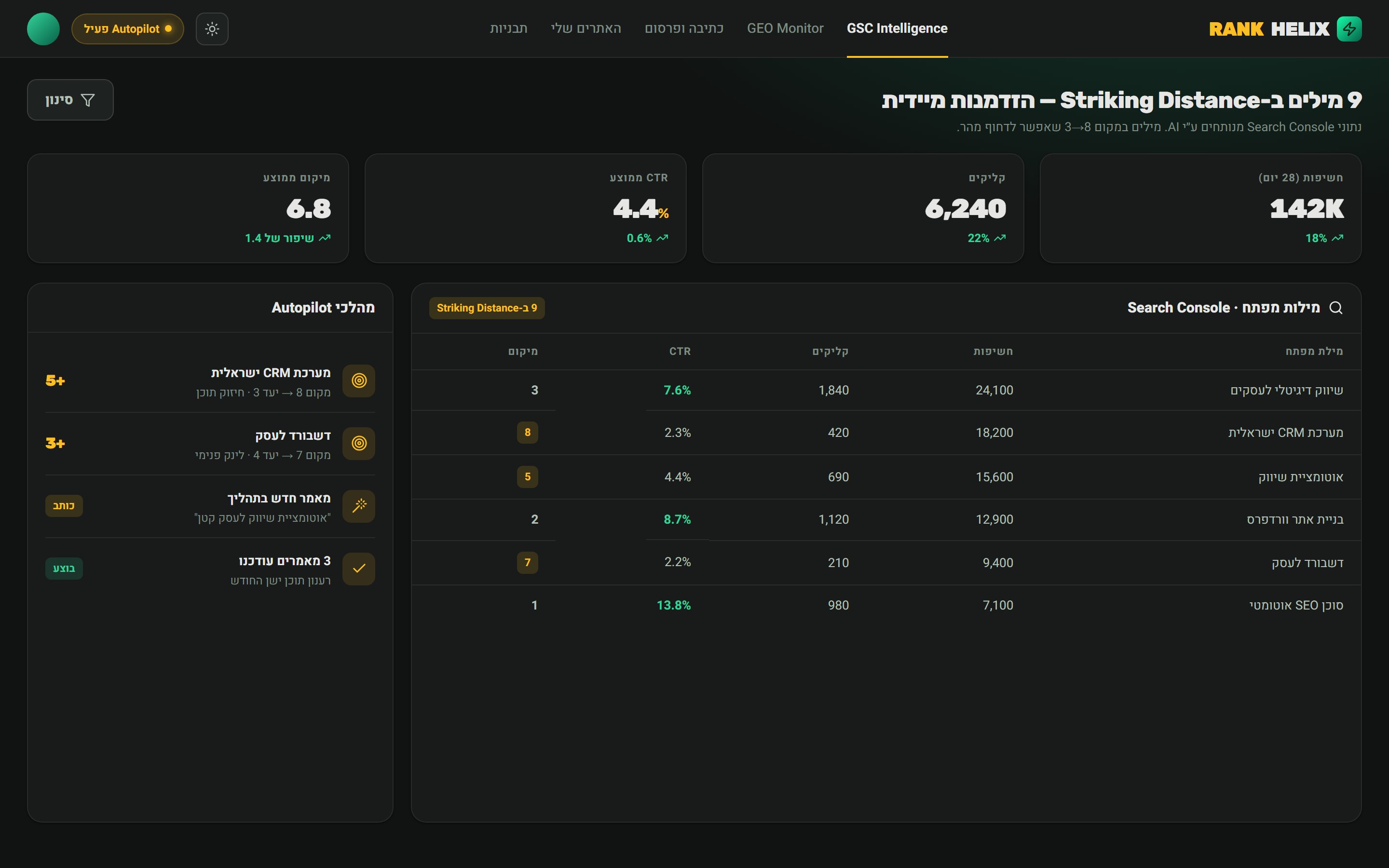The width and height of the screenshot is (1389, 868).
Task: Click position badge 7 in the table
Action: coord(528,562)
